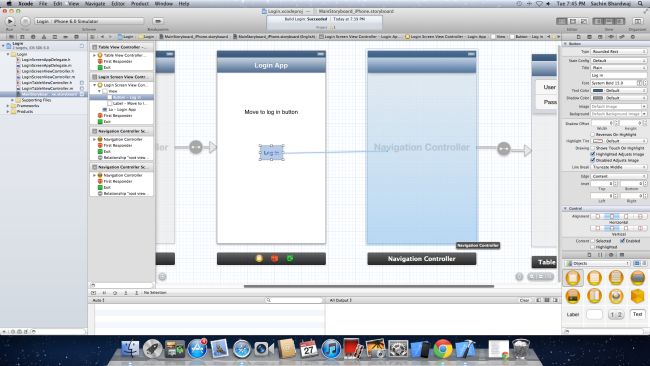650x366 pixels.
Task: Click the Breakpoints toggle button in the toolbar
Action: (x=158, y=21)
